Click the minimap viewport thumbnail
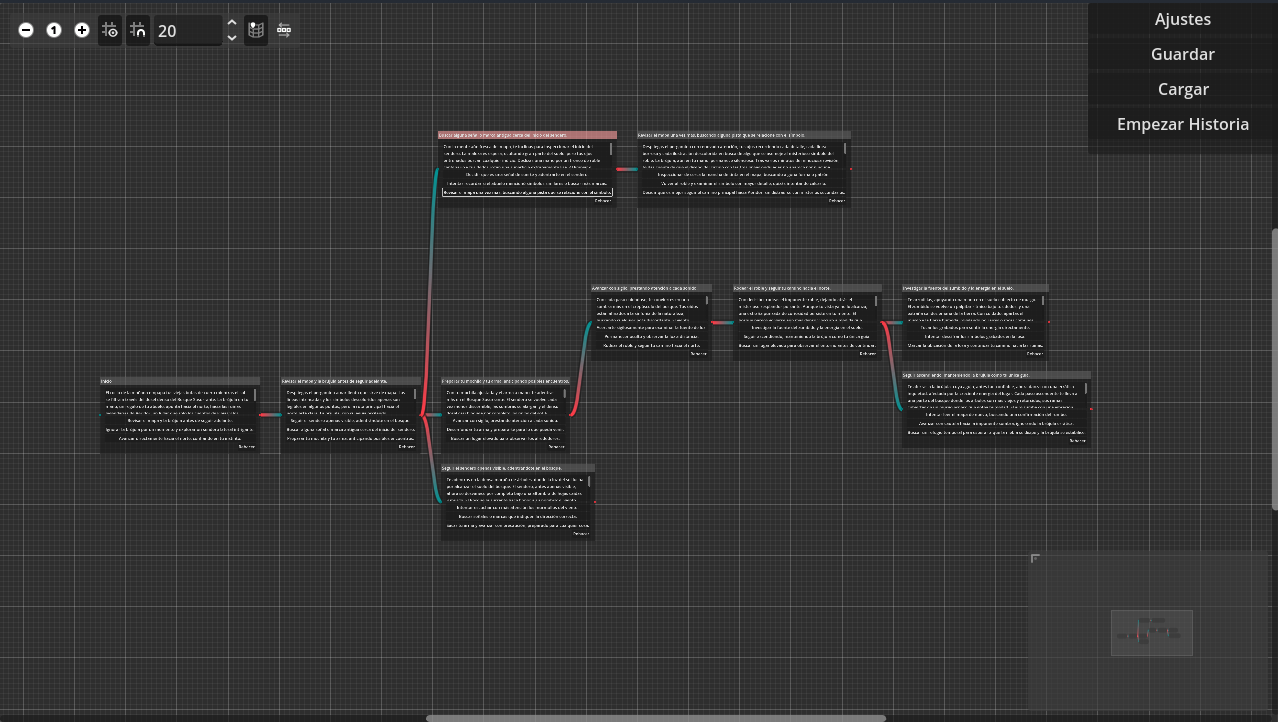The width and height of the screenshot is (1278, 722). tap(1151, 632)
